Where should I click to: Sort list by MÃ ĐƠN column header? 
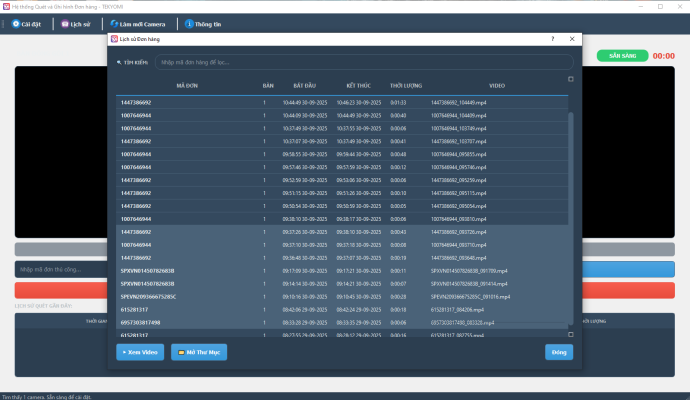pyautogui.click(x=186, y=86)
